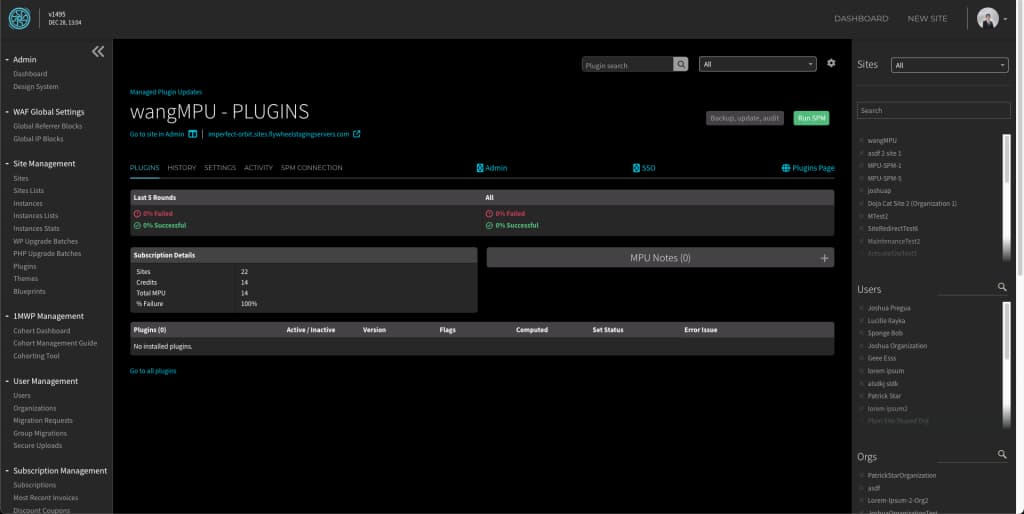Select Patrick Star in the Users list
The image size is (1024, 514).
click(x=884, y=396)
